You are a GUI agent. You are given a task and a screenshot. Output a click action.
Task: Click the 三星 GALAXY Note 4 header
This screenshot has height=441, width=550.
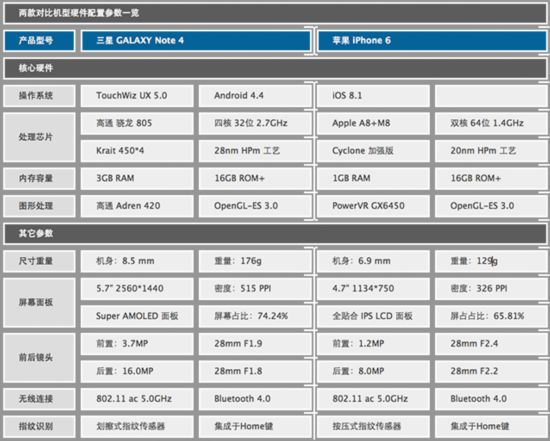click(196, 41)
